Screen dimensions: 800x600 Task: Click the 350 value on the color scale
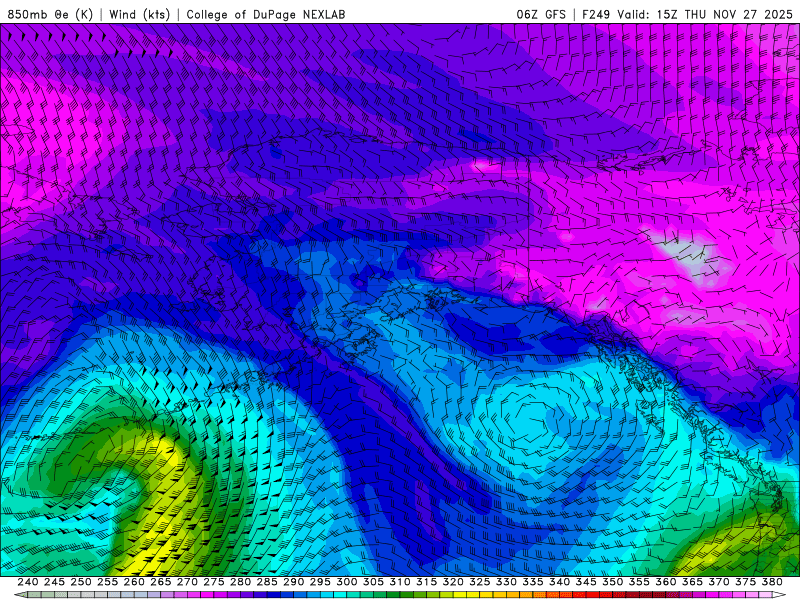click(x=612, y=582)
